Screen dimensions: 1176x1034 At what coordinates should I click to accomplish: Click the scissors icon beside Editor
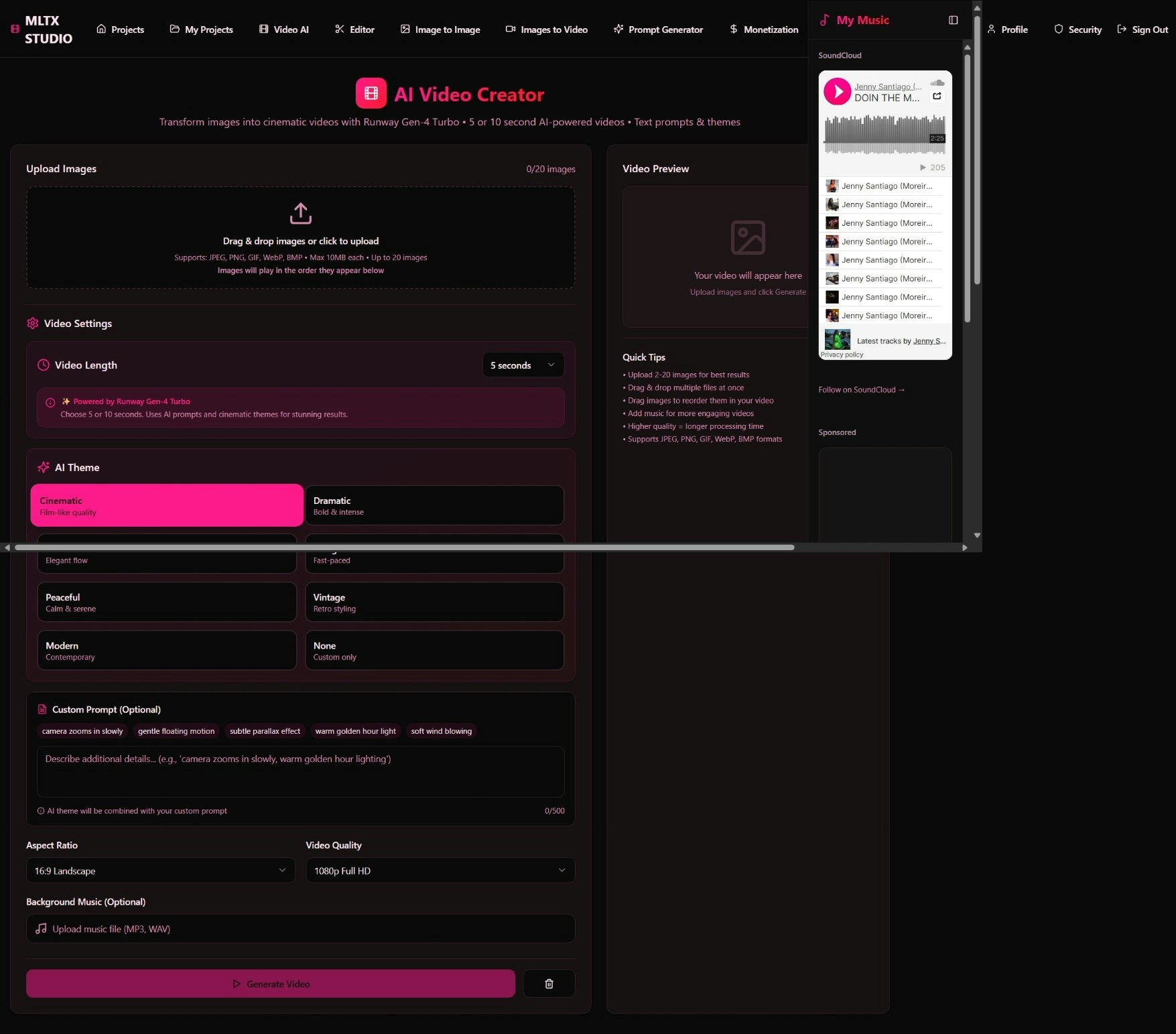(x=340, y=29)
